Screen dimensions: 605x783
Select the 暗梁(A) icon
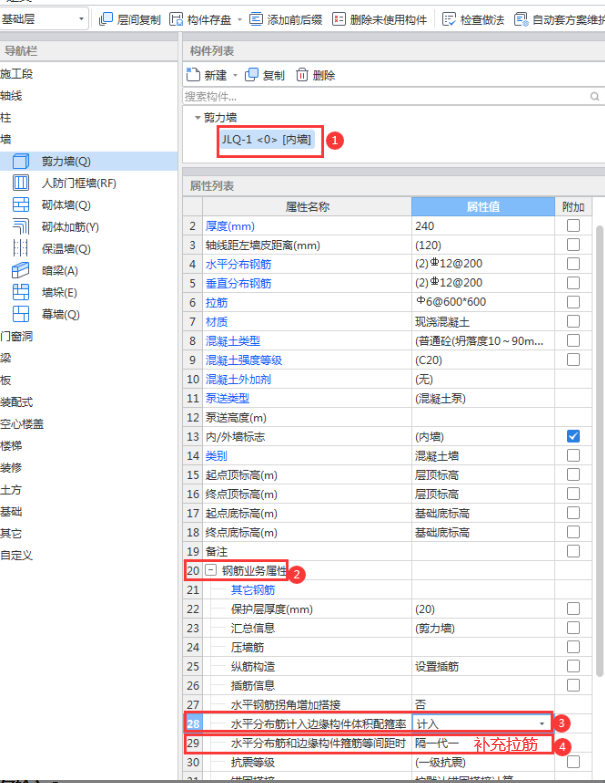[20, 270]
